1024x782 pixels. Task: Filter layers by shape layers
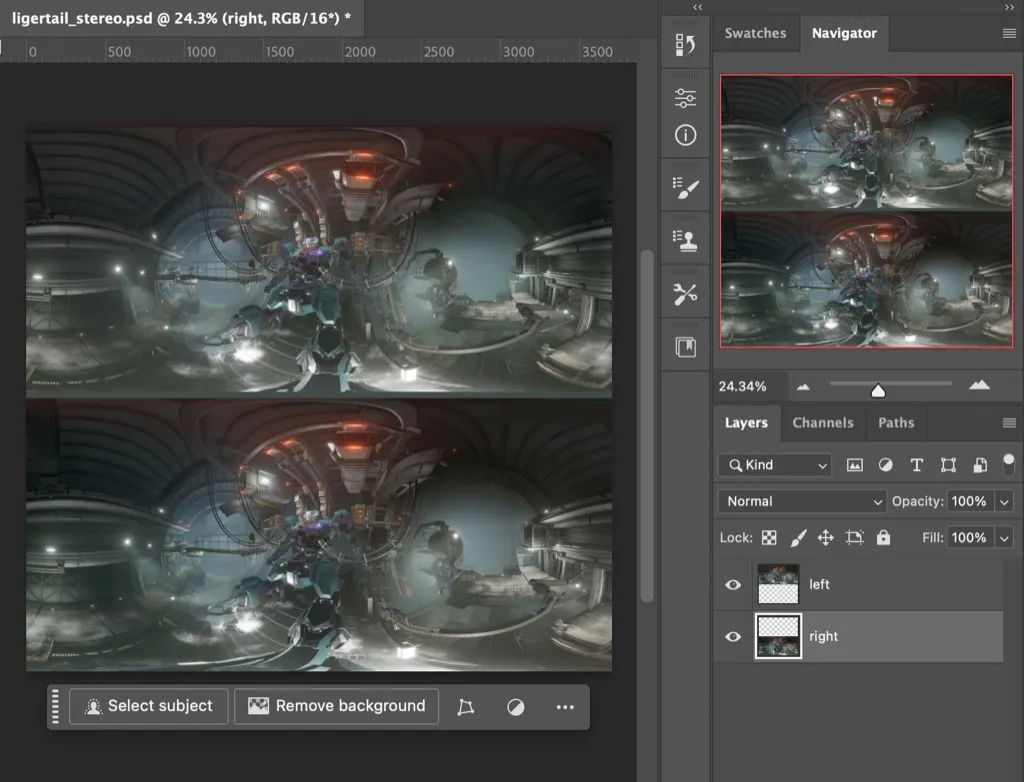948,465
